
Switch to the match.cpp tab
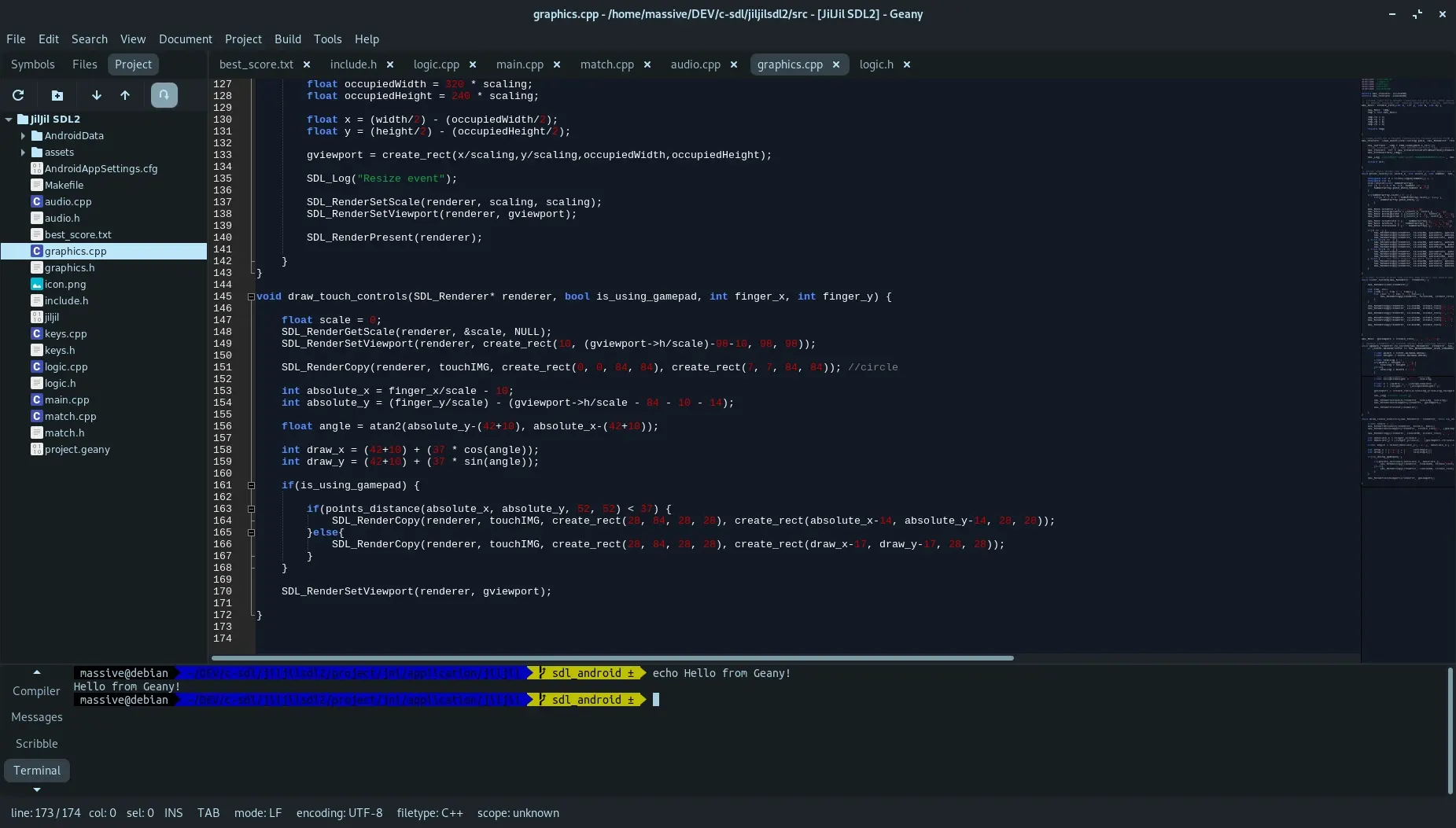(x=606, y=64)
